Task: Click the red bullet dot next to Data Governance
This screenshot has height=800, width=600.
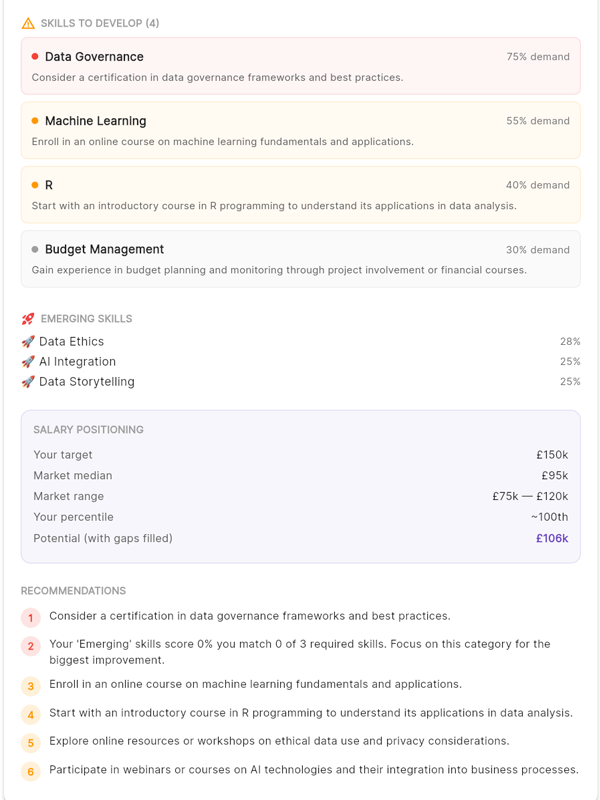Action: click(35, 56)
